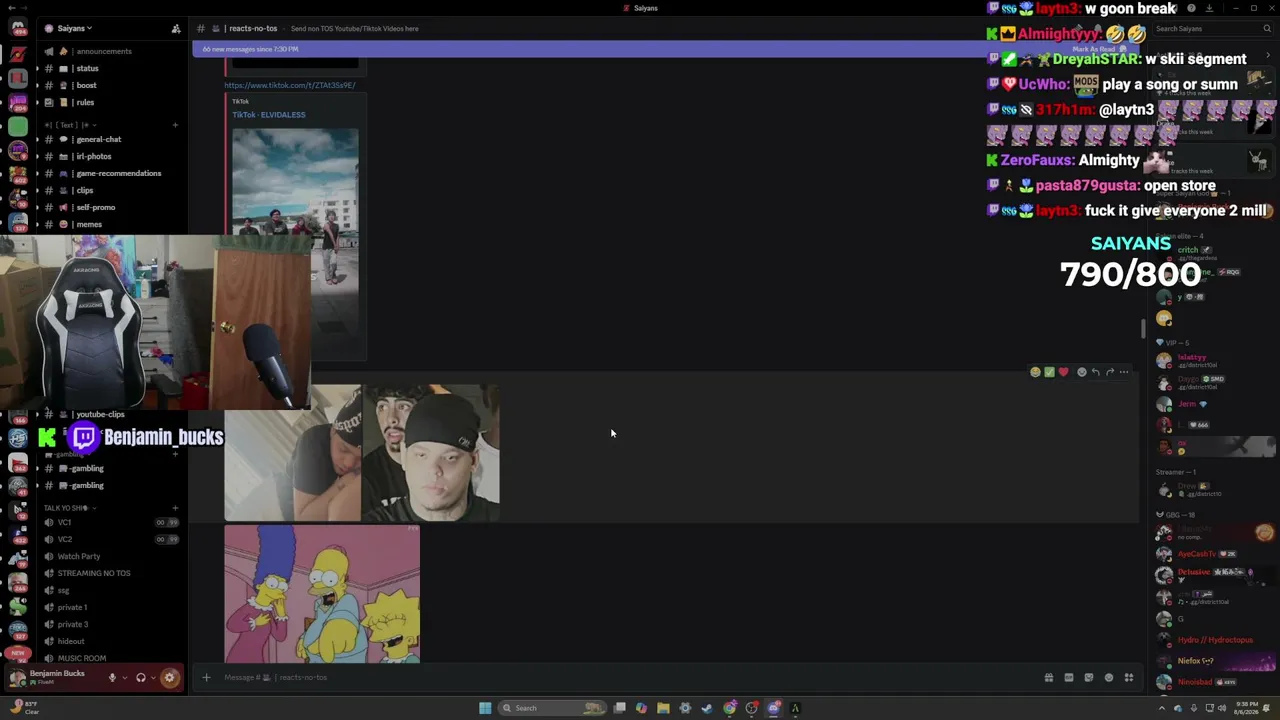This screenshot has height=720, width=1280.
Task: Open the sticker picker
Action: pos(1089,678)
